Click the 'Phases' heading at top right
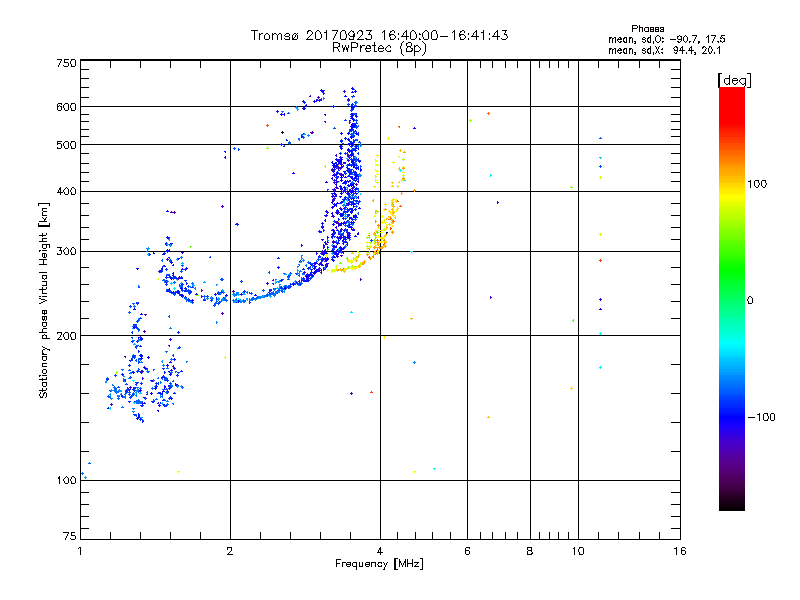800x600 pixels. (x=647, y=29)
